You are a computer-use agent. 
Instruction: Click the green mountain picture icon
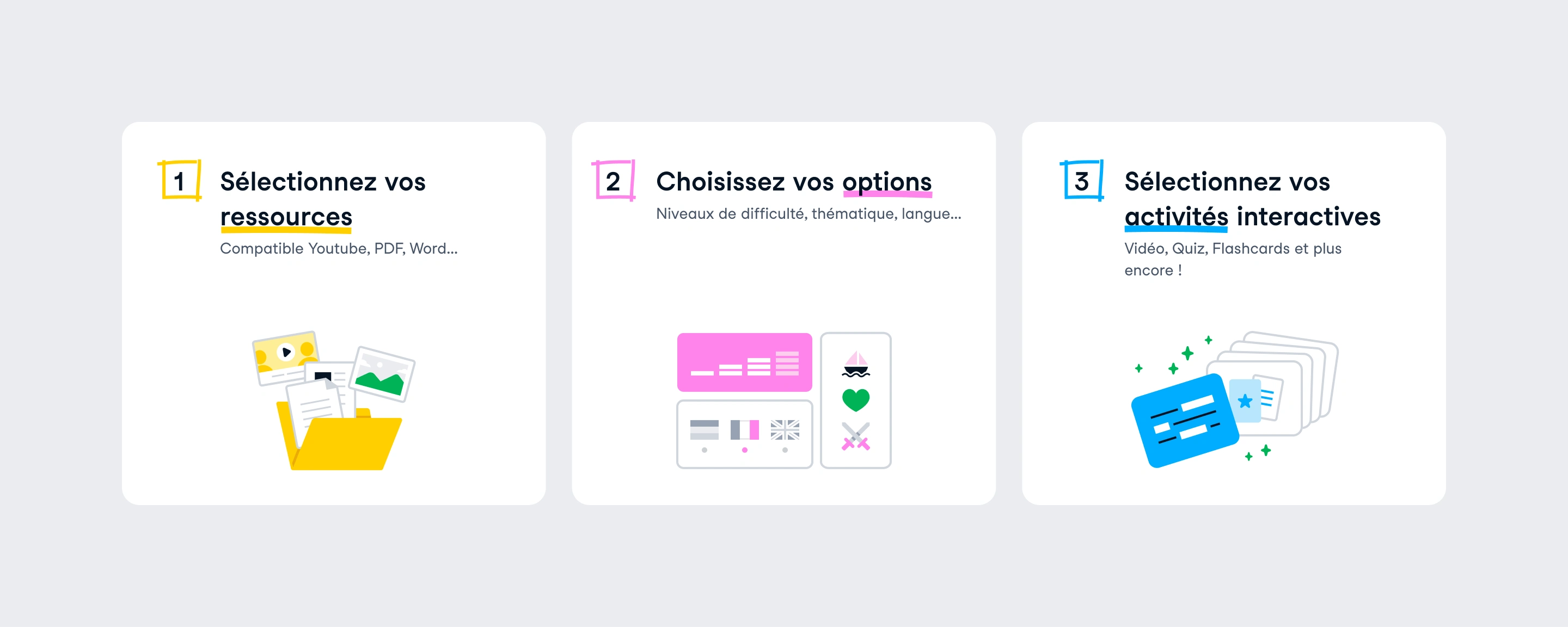(x=383, y=374)
